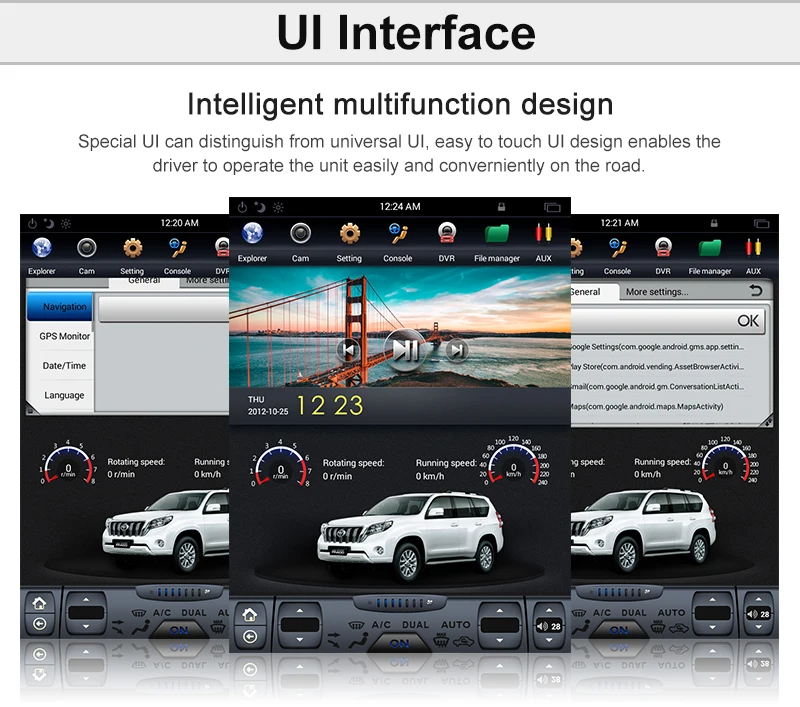Click navigation input field on 12:20 AM screen

tap(164, 309)
